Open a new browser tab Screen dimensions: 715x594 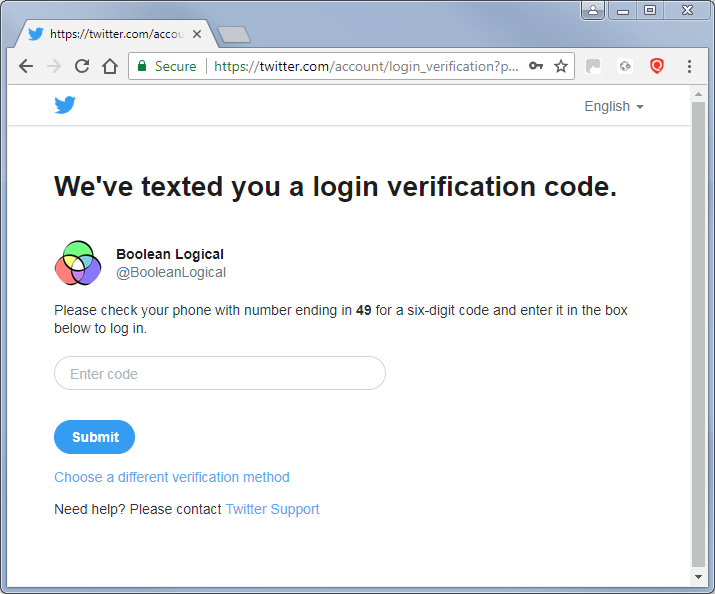(x=234, y=35)
